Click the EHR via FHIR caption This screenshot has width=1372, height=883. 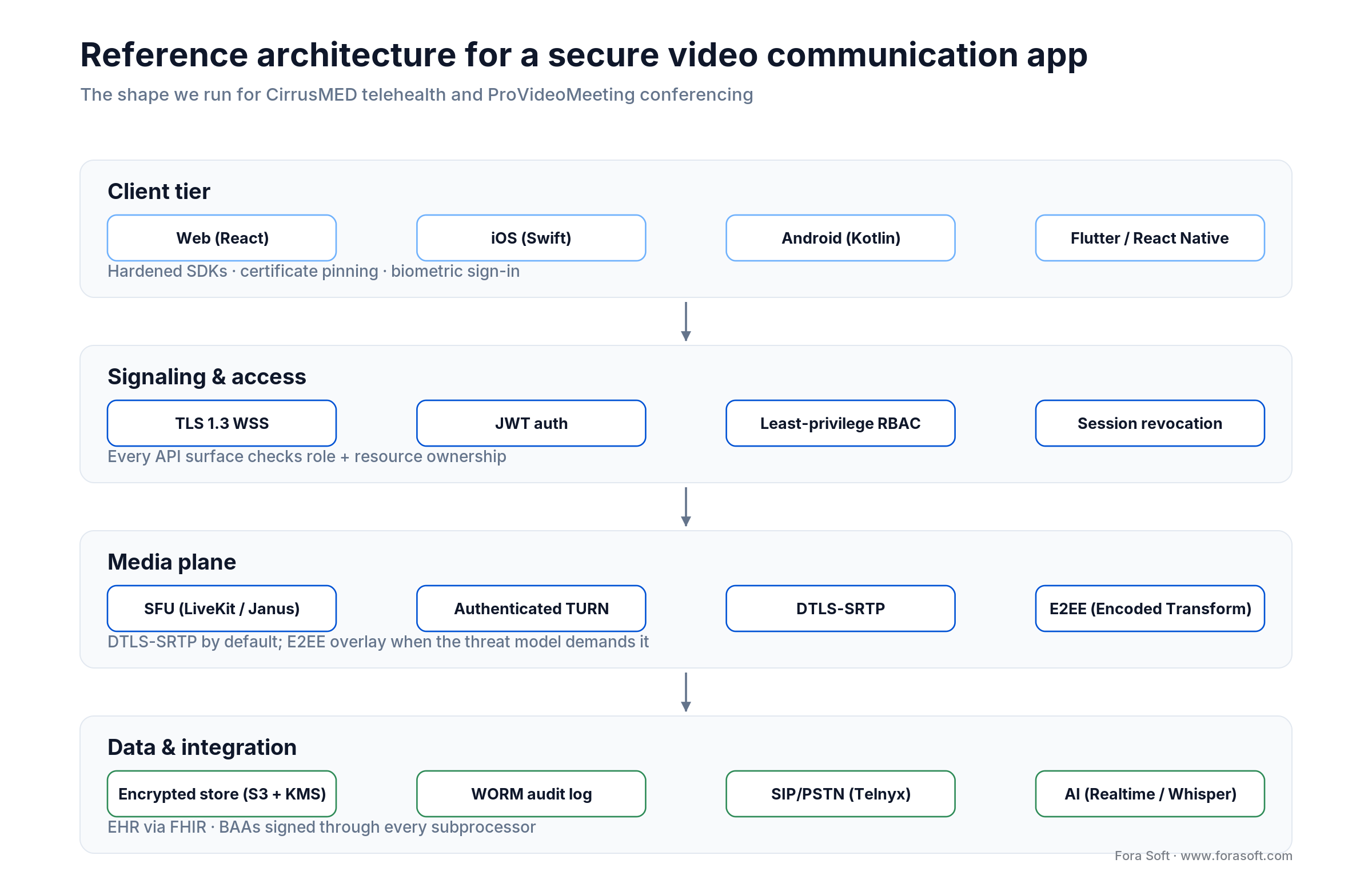(x=321, y=827)
